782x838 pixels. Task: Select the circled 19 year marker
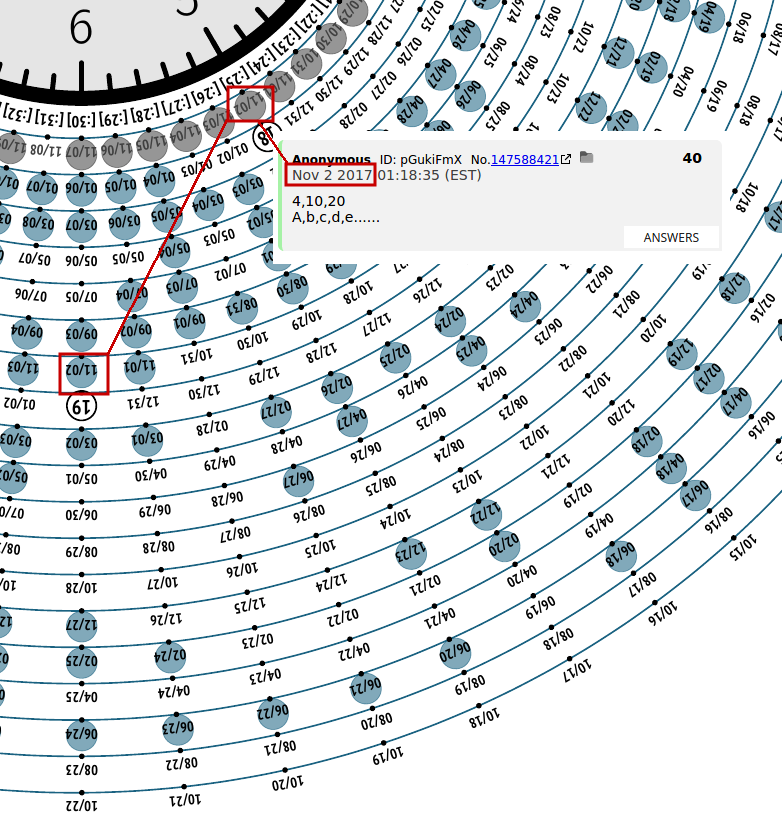(x=81, y=407)
